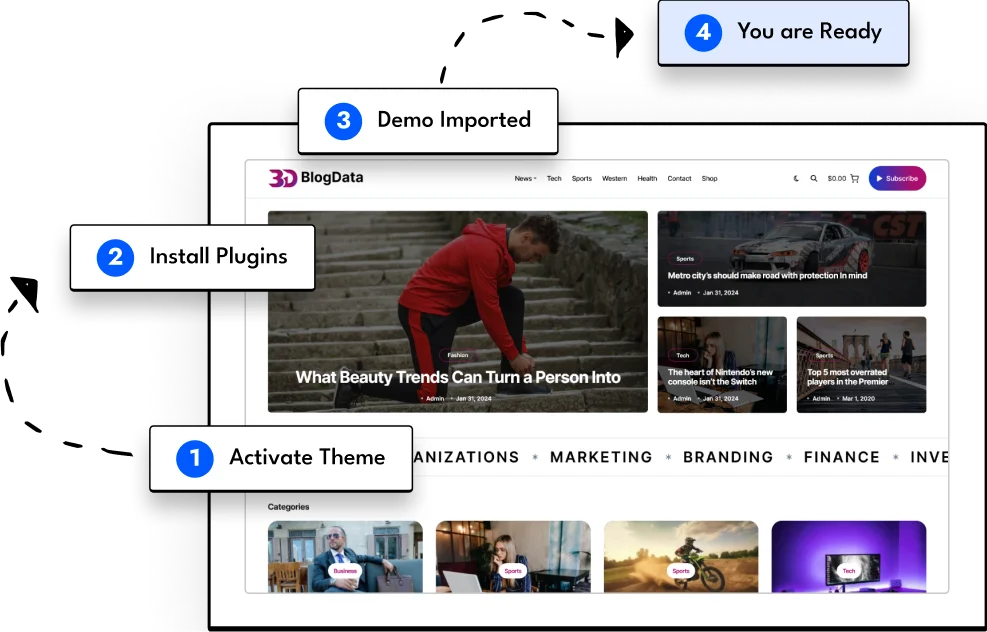Click BRANDING in the scrolling ticker
987x632 pixels.
click(728, 457)
